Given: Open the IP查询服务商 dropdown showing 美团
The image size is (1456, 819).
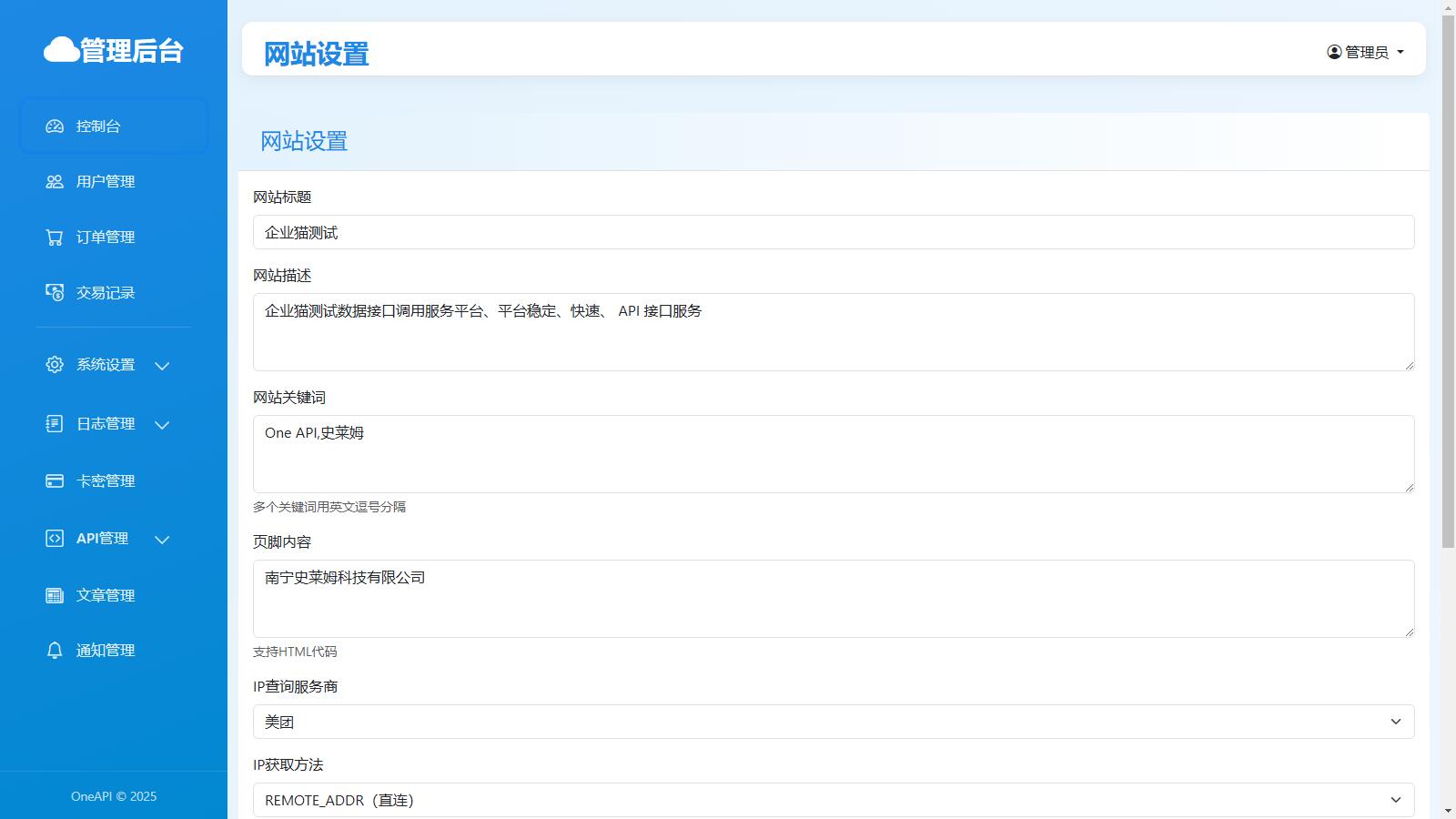Looking at the screenshot, I should point(833,722).
